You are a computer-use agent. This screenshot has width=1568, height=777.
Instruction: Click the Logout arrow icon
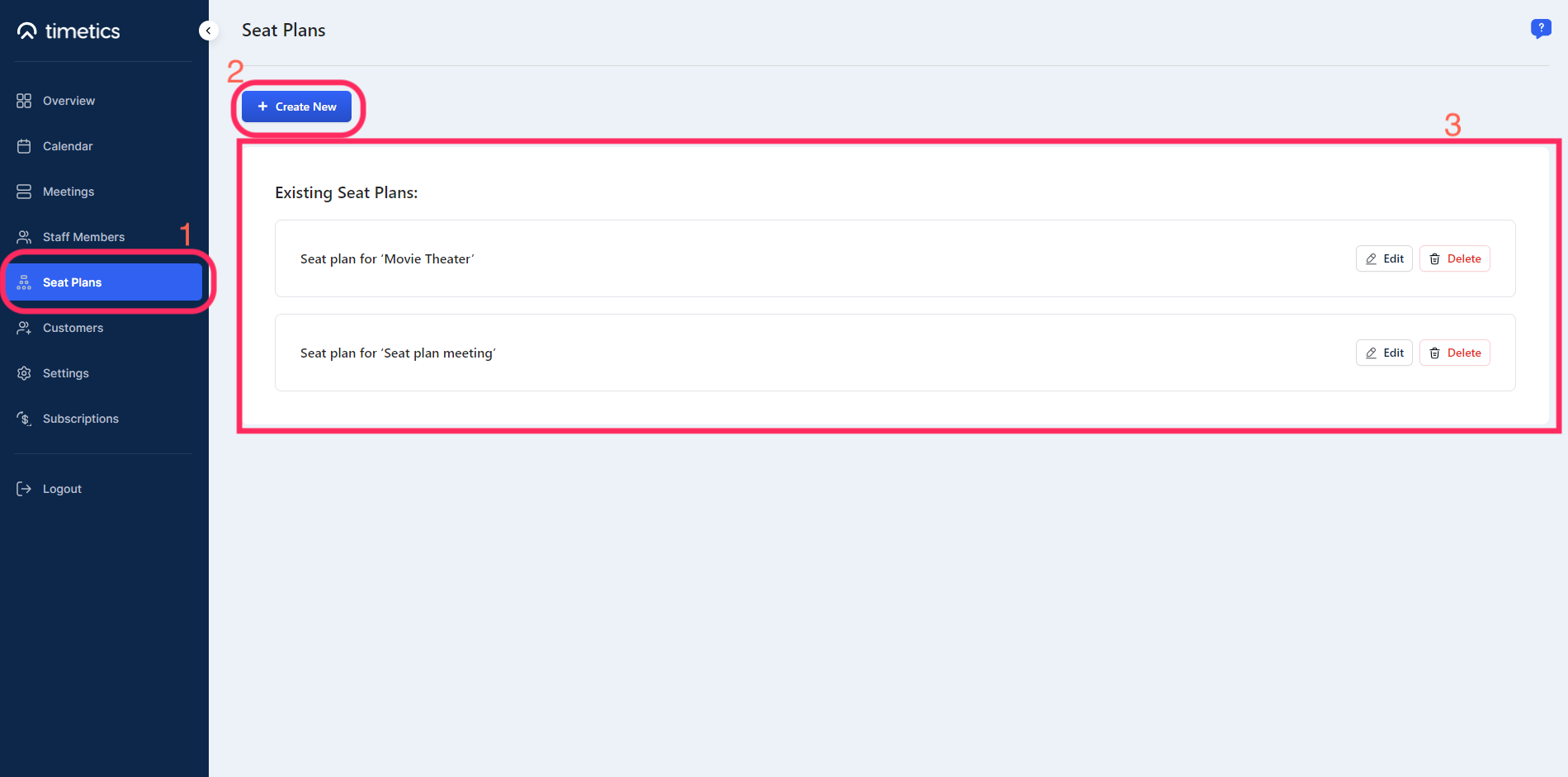[x=24, y=489]
